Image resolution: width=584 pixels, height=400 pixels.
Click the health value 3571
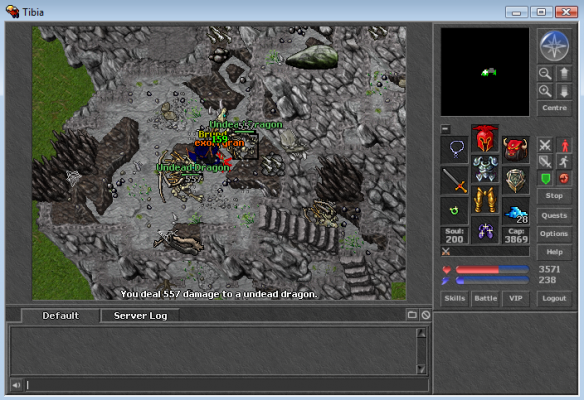point(549,269)
